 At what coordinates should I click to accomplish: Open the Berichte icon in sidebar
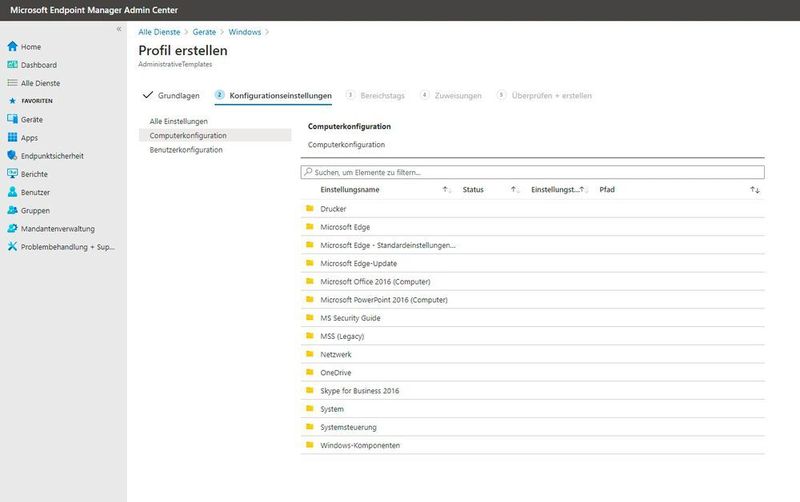pos(12,173)
